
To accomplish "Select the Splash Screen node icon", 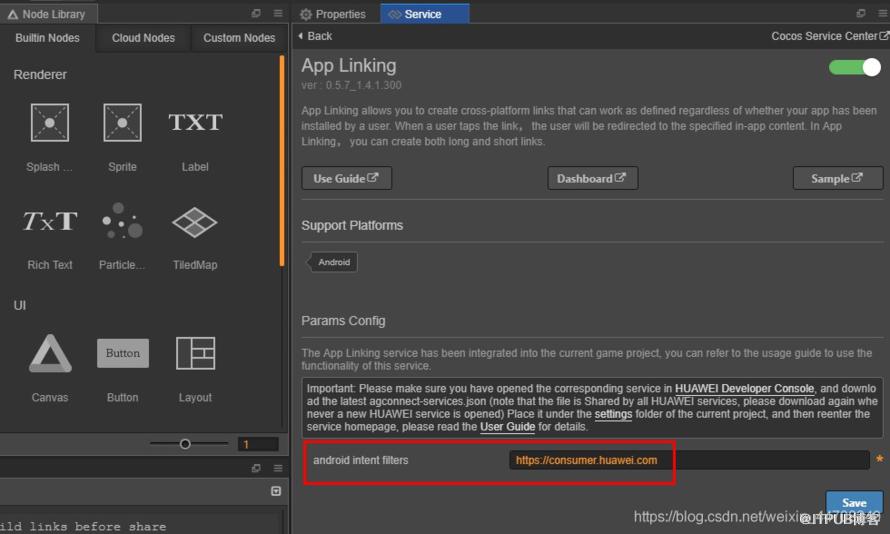I will 50,123.
